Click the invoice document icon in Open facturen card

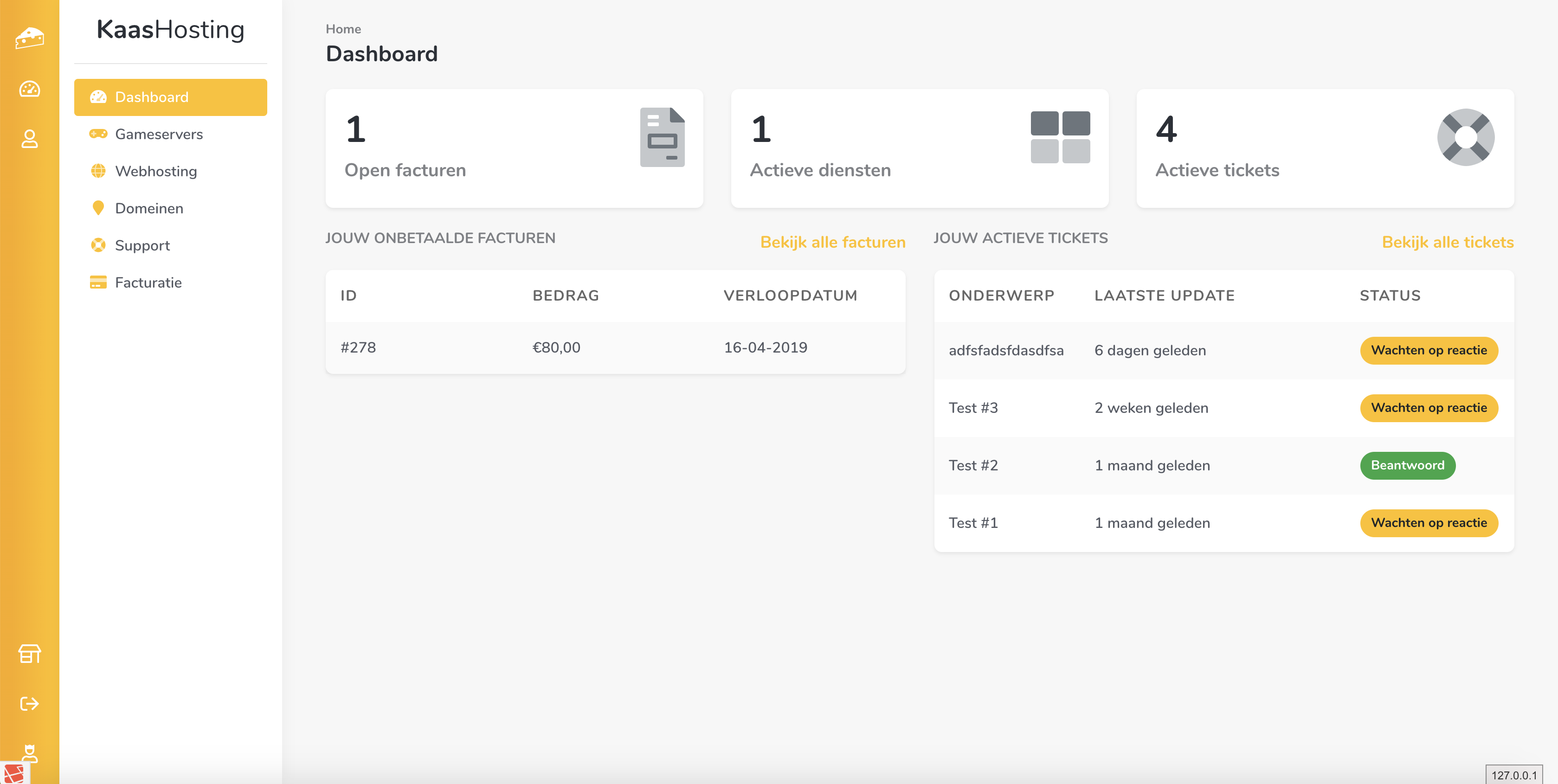tap(662, 137)
